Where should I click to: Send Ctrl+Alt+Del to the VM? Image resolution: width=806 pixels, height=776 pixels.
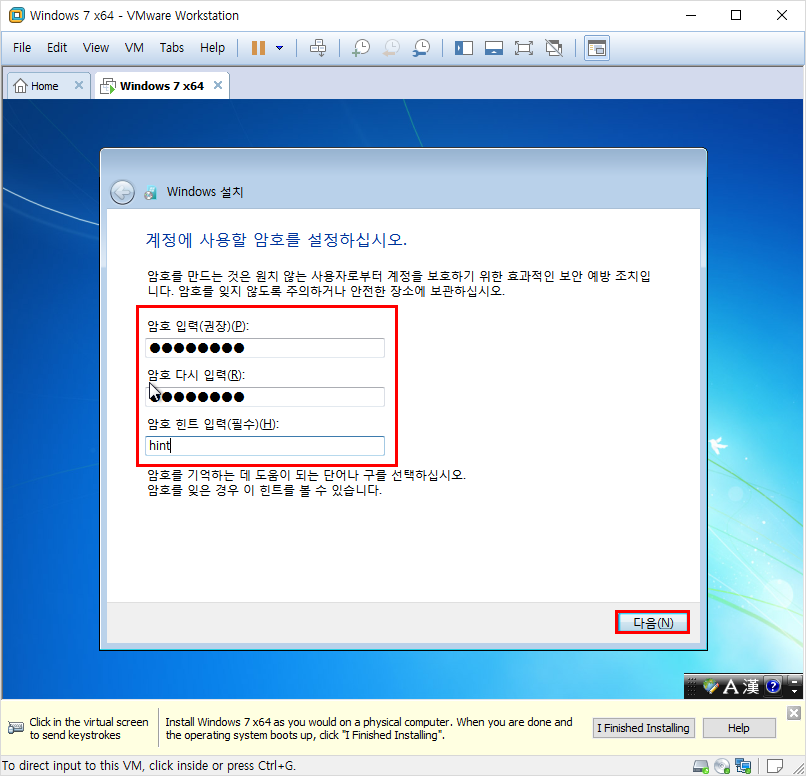point(318,48)
